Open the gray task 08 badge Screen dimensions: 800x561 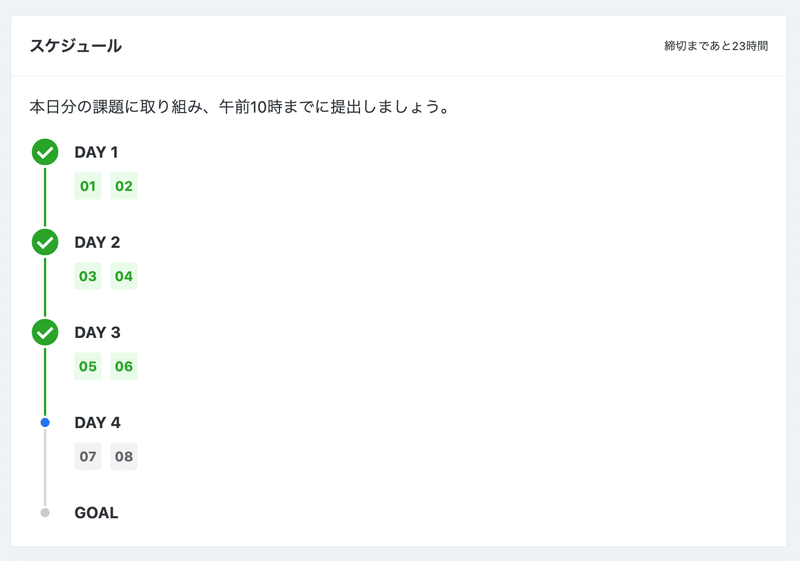click(x=124, y=456)
